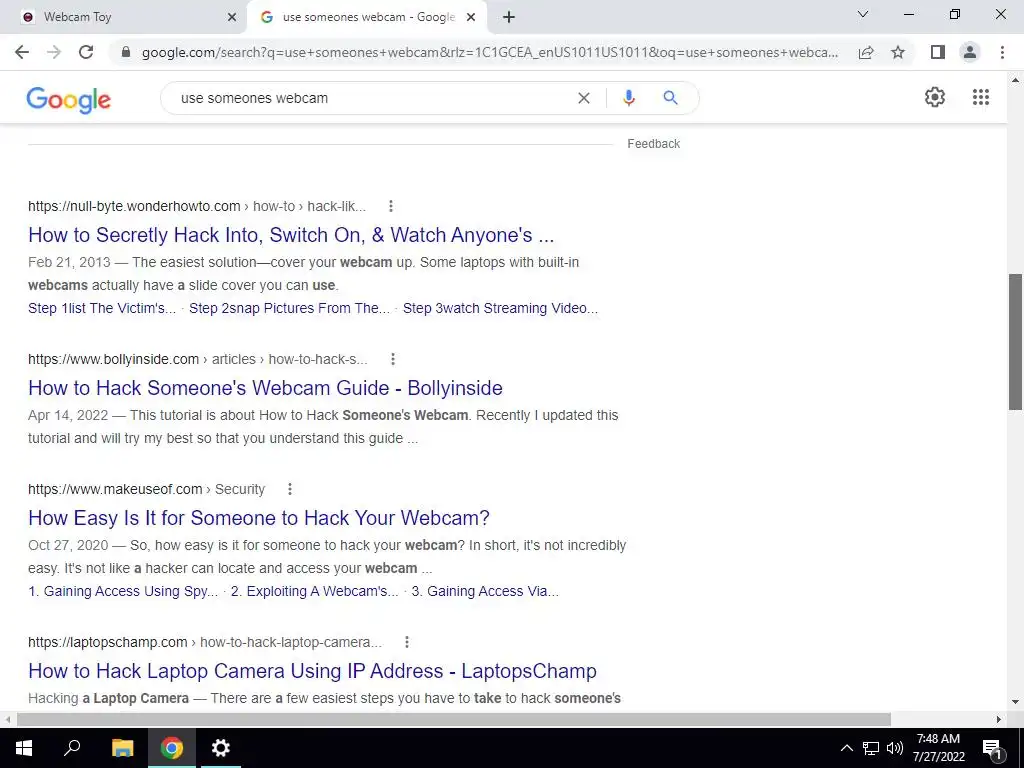Open tab search chevron
1024x768 pixels.
coord(863,14)
